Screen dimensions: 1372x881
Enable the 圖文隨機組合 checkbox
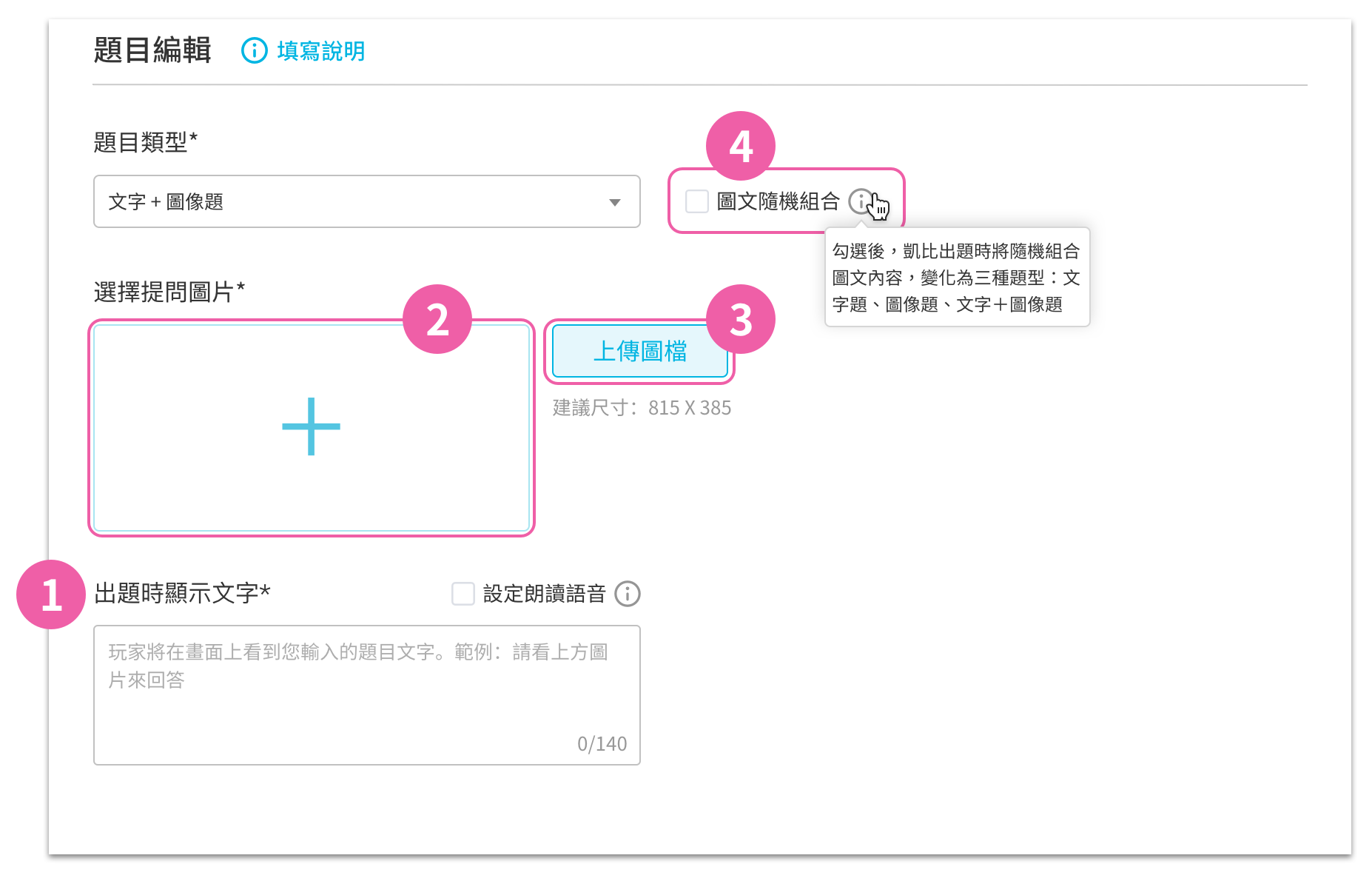point(697,201)
